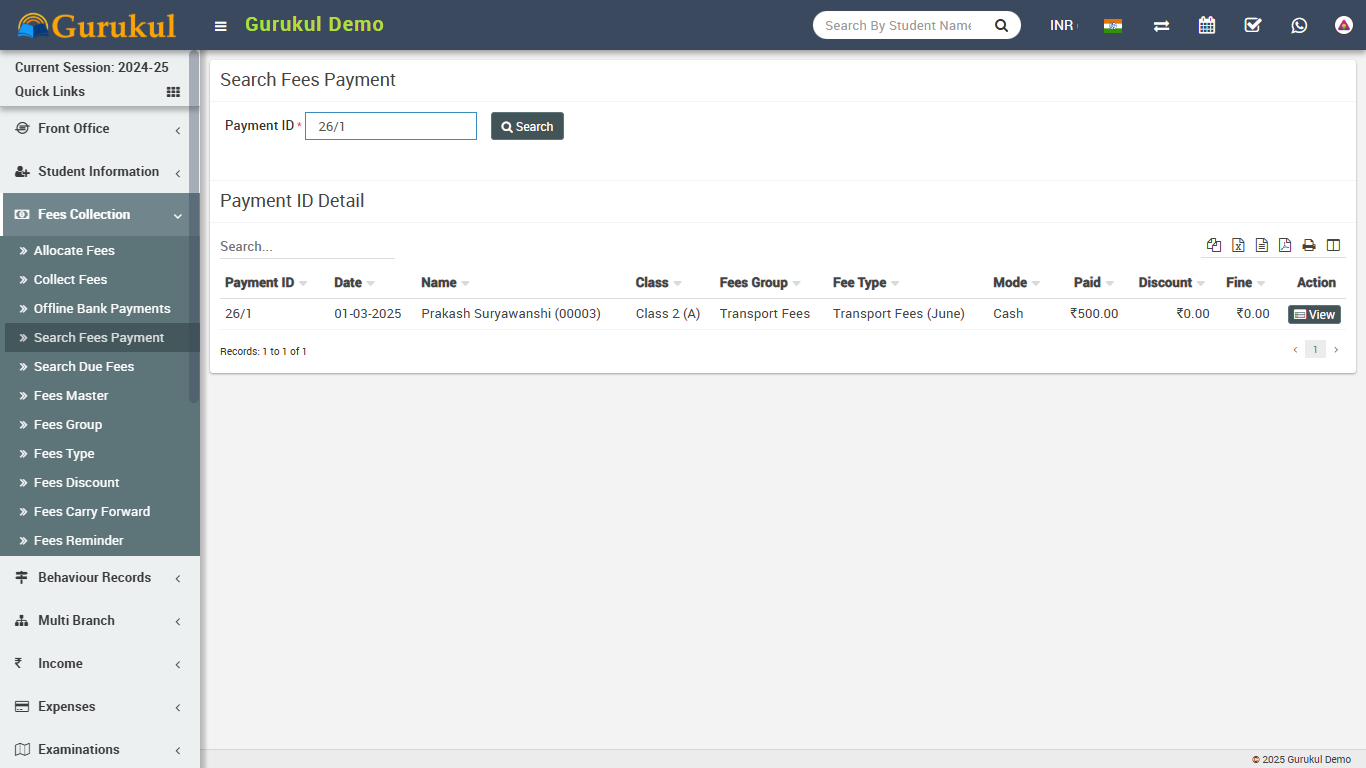Click the WhatsApp icon in top bar
This screenshot has width=1366, height=768.
[x=1299, y=25]
